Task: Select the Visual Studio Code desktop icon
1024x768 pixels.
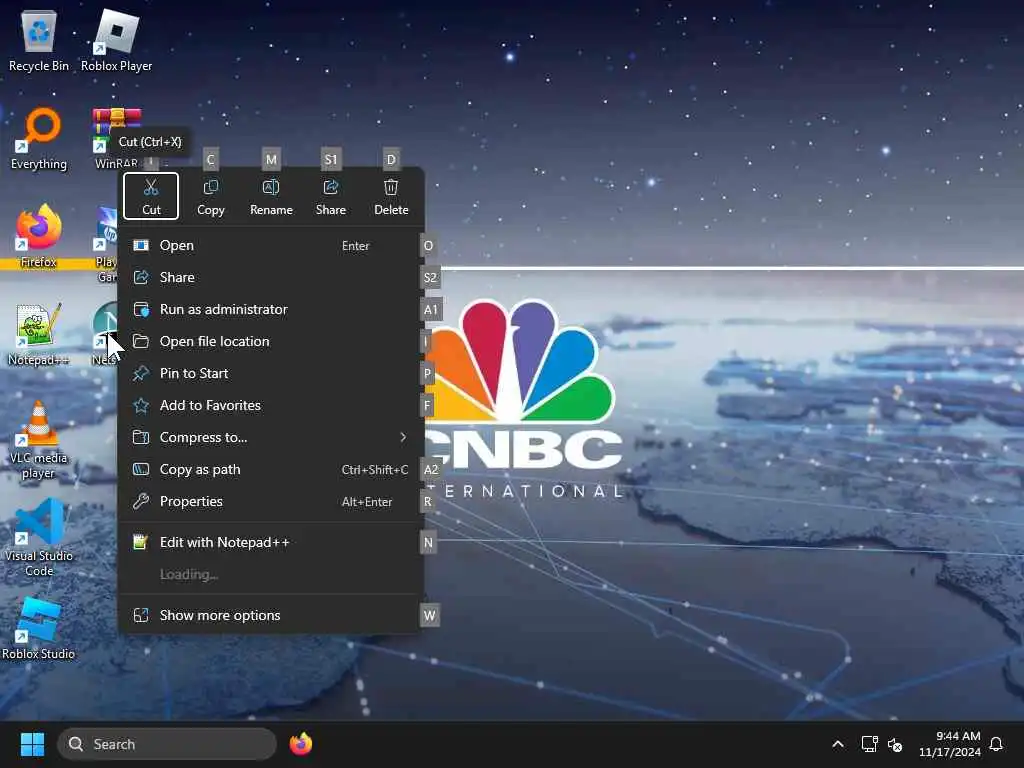Action: (39, 538)
